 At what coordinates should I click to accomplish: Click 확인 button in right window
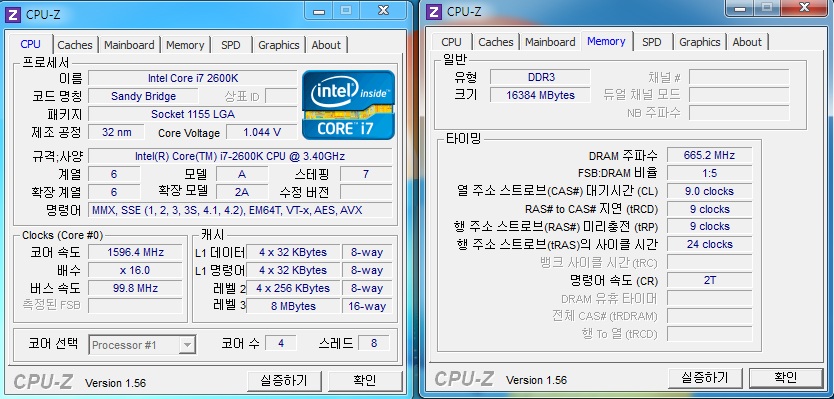tap(786, 378)
